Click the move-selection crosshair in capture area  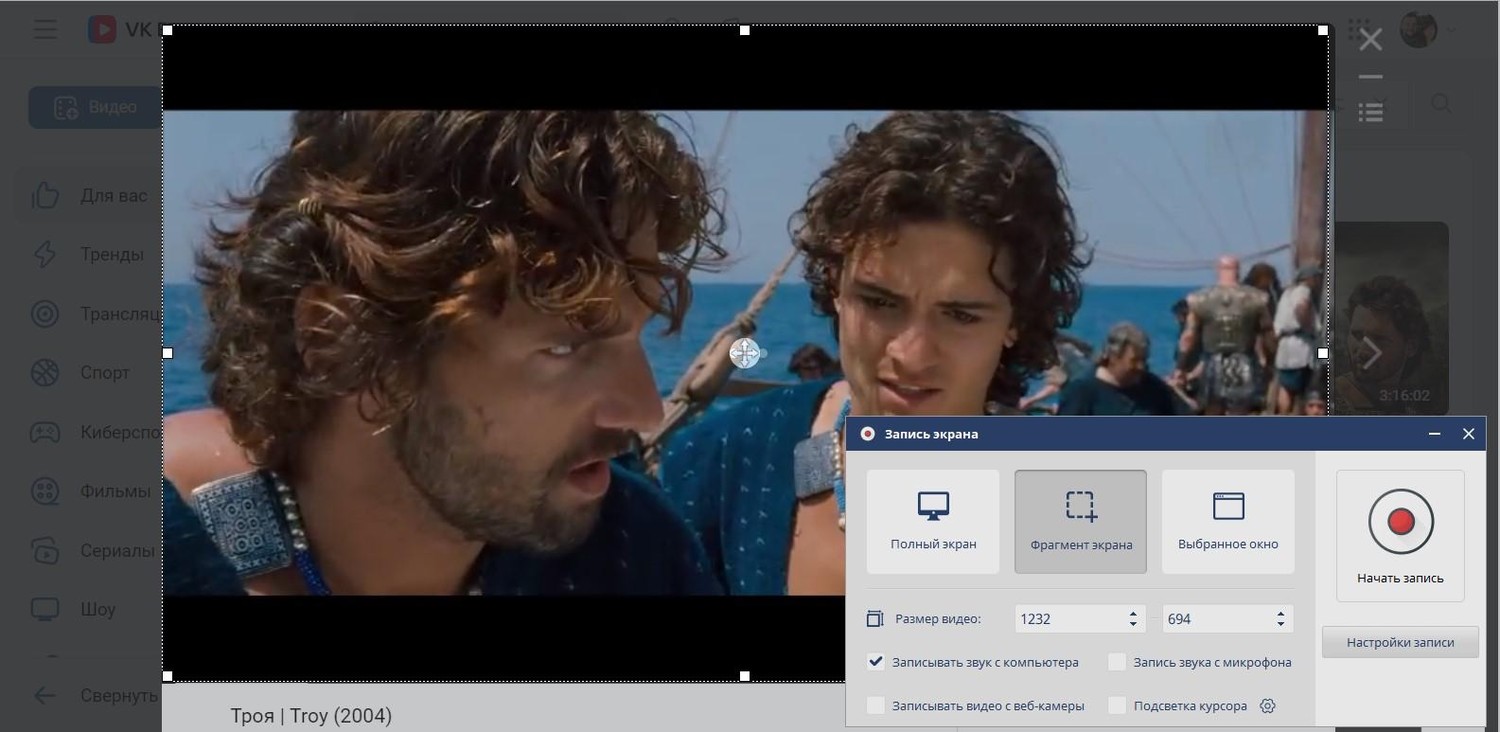tap(744, 353)
